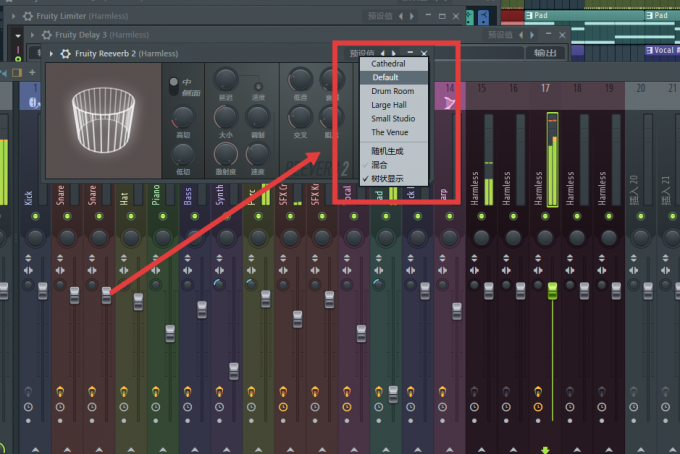The width and height of the screenshot is (680, 454).
Task: Swap left/right channels on Bass track
Action: 187,271
